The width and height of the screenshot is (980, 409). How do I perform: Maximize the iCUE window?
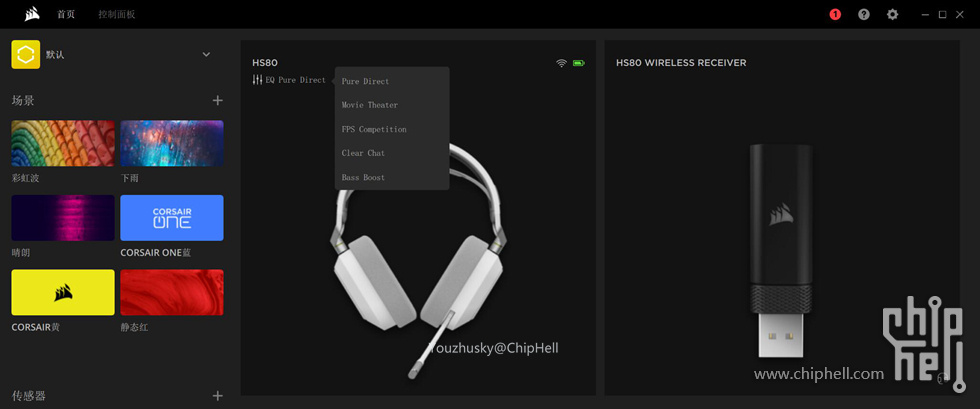click(942, 14)
